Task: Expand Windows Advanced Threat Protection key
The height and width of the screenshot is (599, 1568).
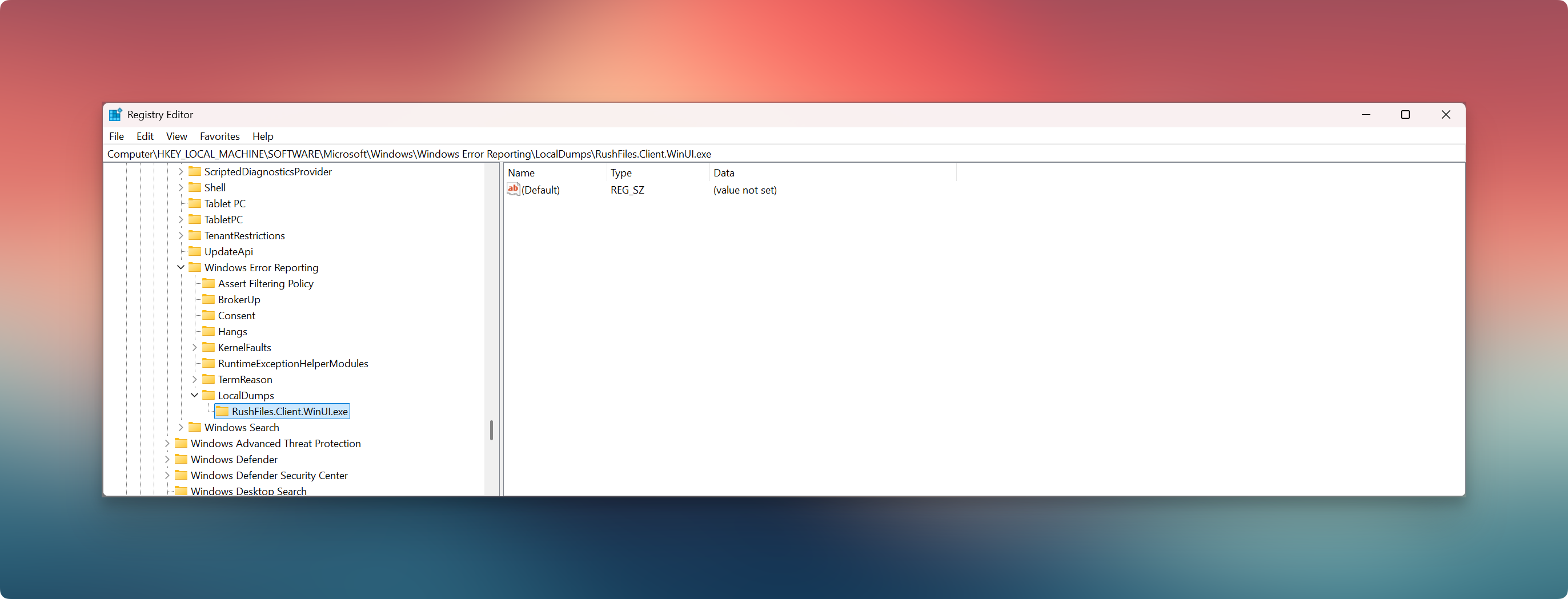Action: click(x=167, y=443)
